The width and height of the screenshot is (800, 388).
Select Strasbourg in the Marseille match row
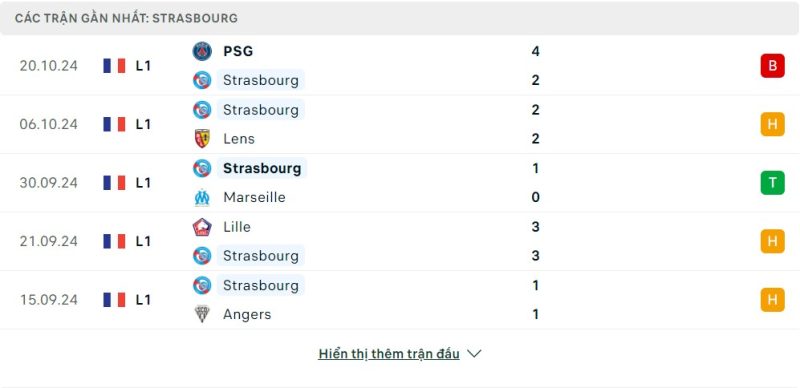[262, 168]
